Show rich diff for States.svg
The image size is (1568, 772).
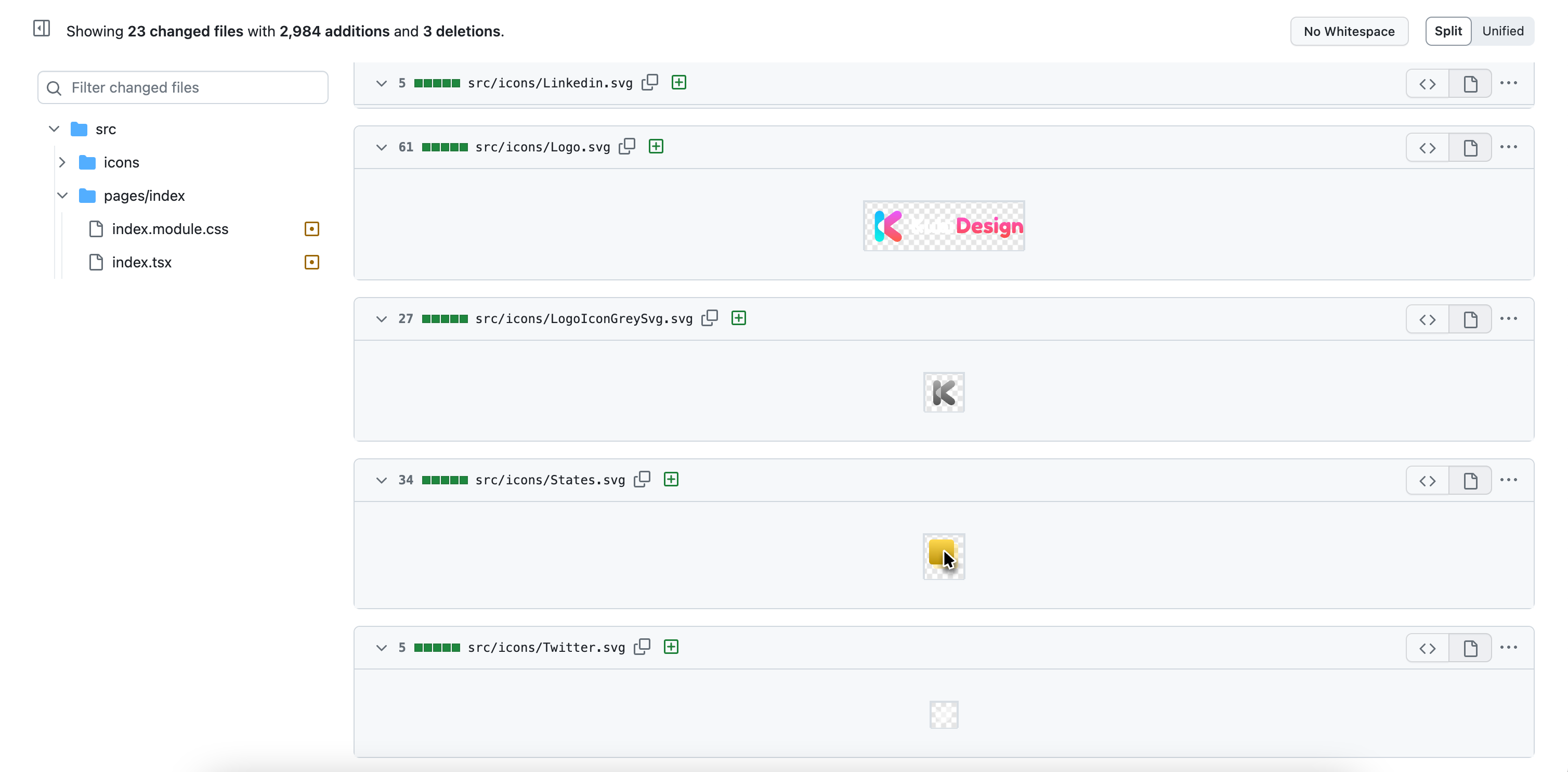(1470, 481)
